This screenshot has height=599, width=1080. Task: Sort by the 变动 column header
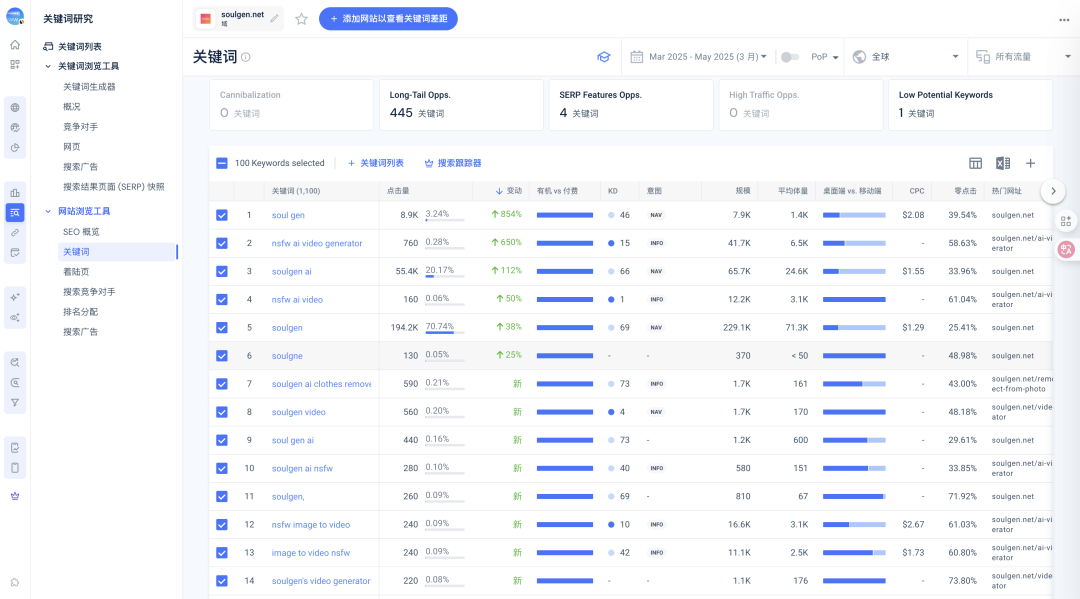click(509, 191)
